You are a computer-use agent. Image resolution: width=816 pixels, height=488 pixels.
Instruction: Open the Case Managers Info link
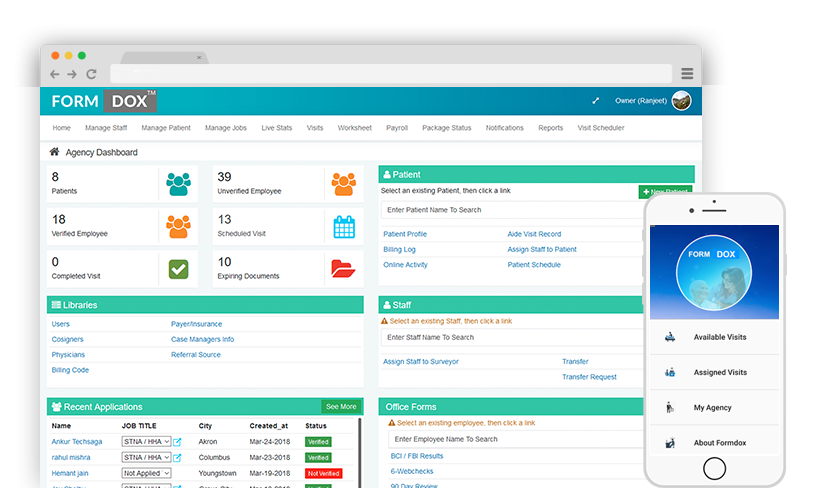(202, 339)
